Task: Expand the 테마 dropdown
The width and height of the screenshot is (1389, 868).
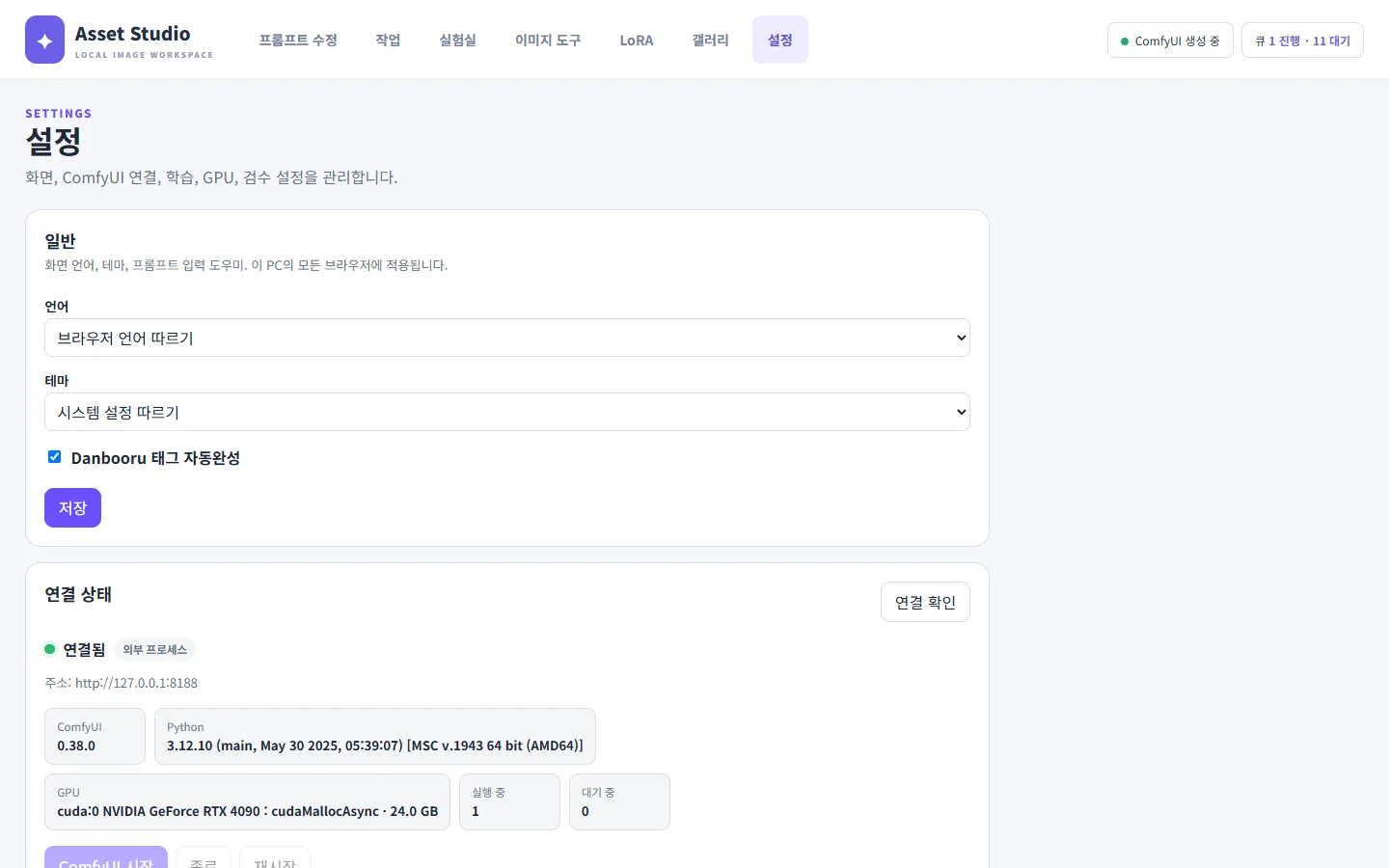Action: point(507,412)
